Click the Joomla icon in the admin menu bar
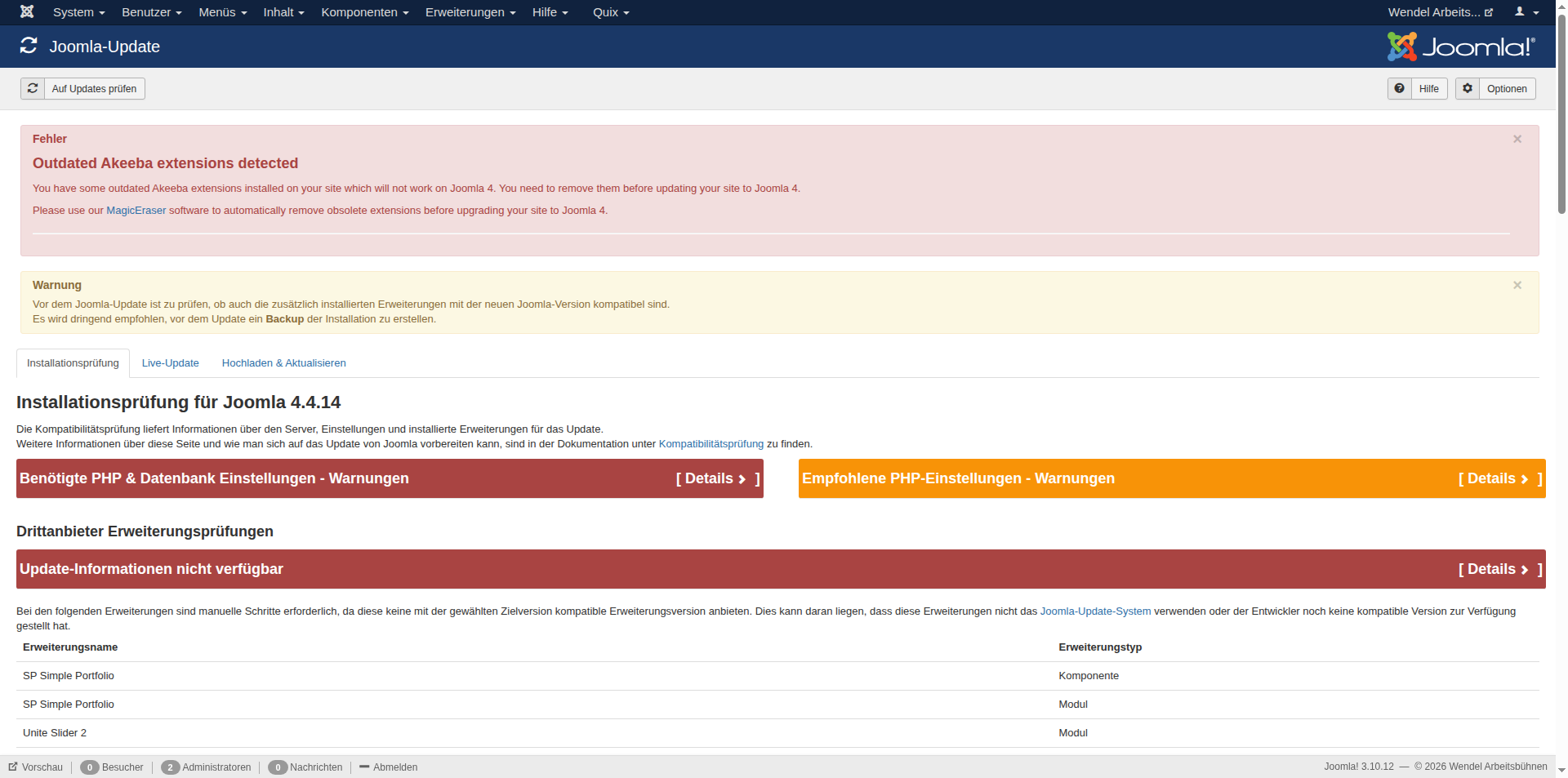 coord(26,11)
